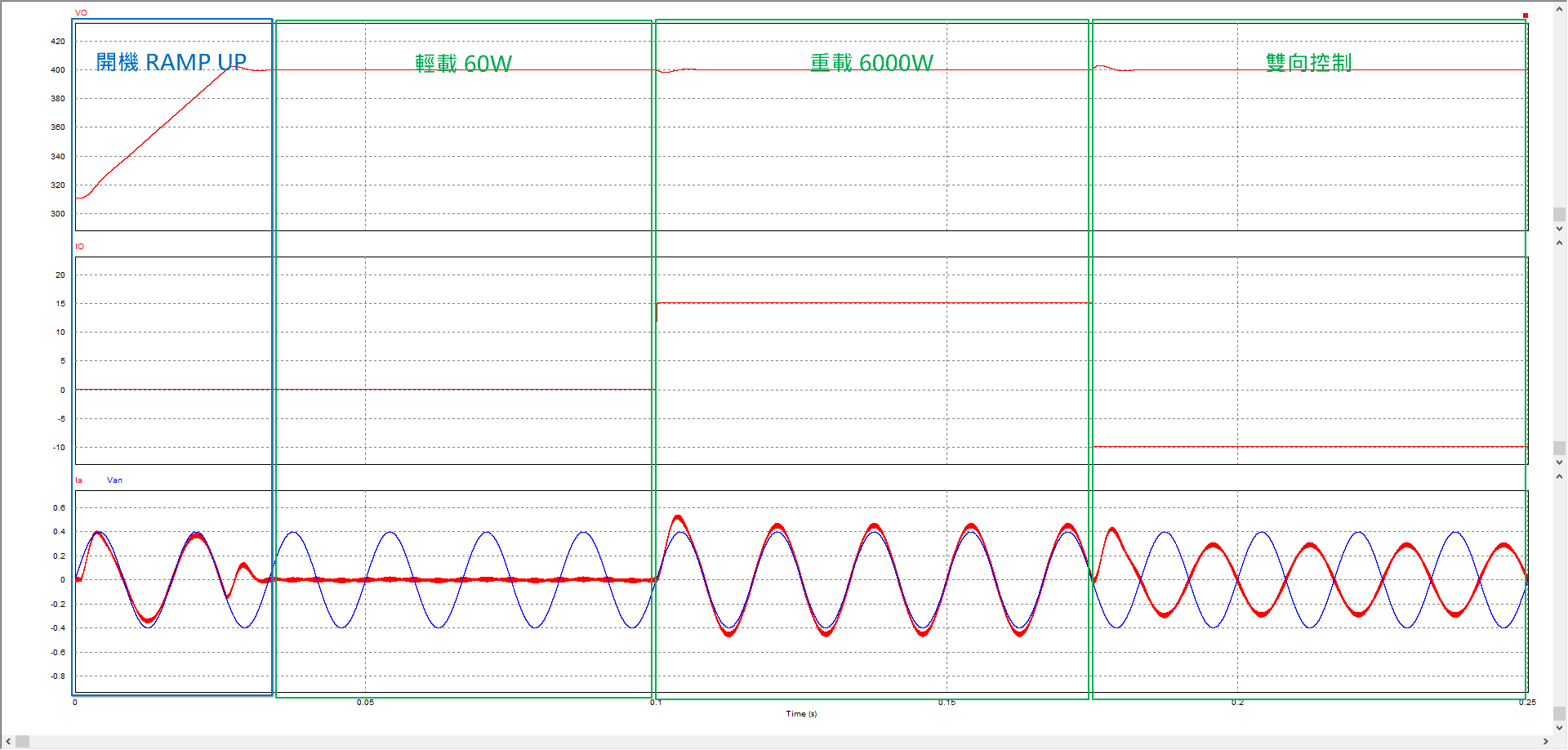Viewport: 1568px width, 750px height.
Task: Click the down arrow of IO plot scrollbar
Action: (x=1559, y=463)
